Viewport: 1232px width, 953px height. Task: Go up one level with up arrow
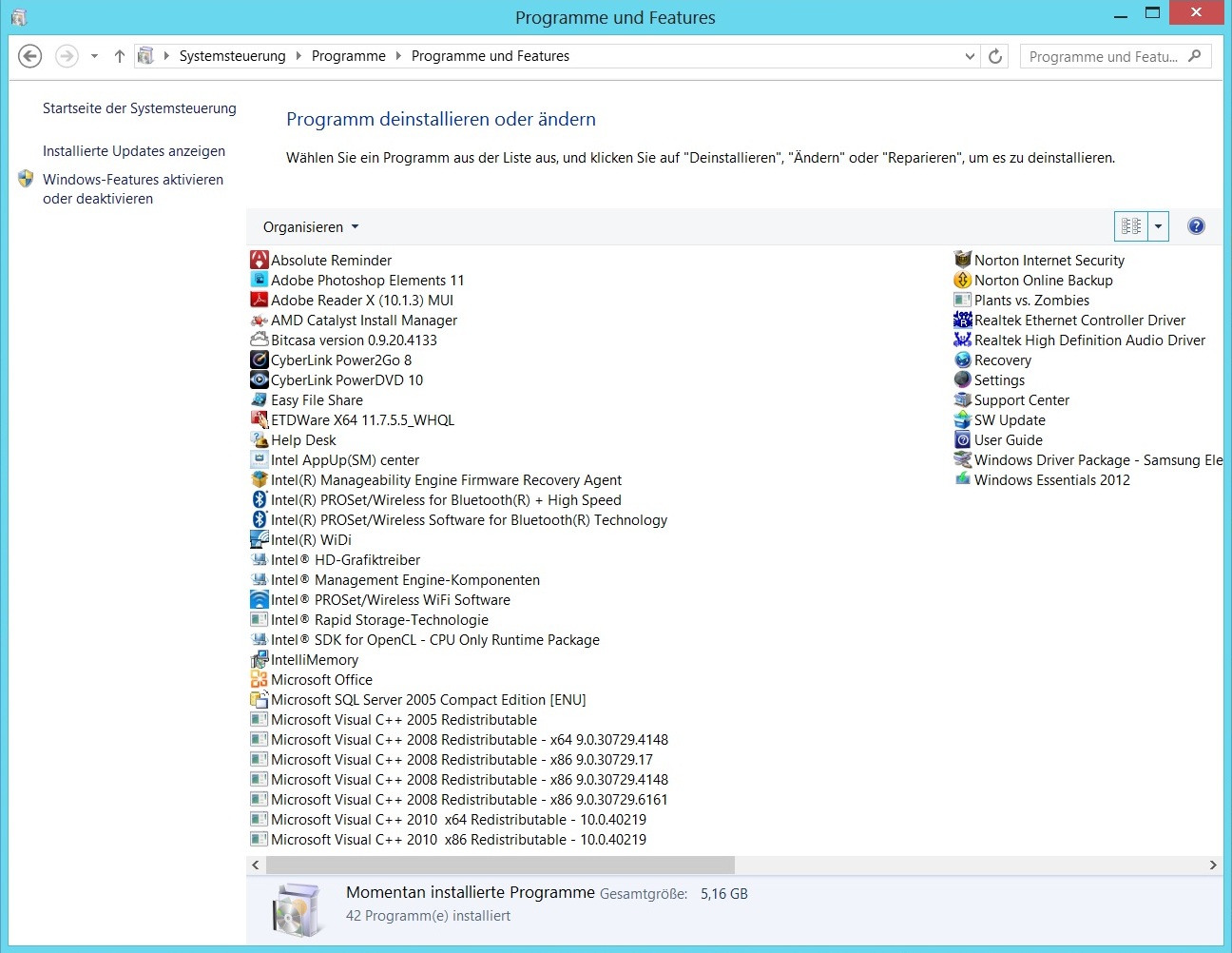tap(120, 56)
